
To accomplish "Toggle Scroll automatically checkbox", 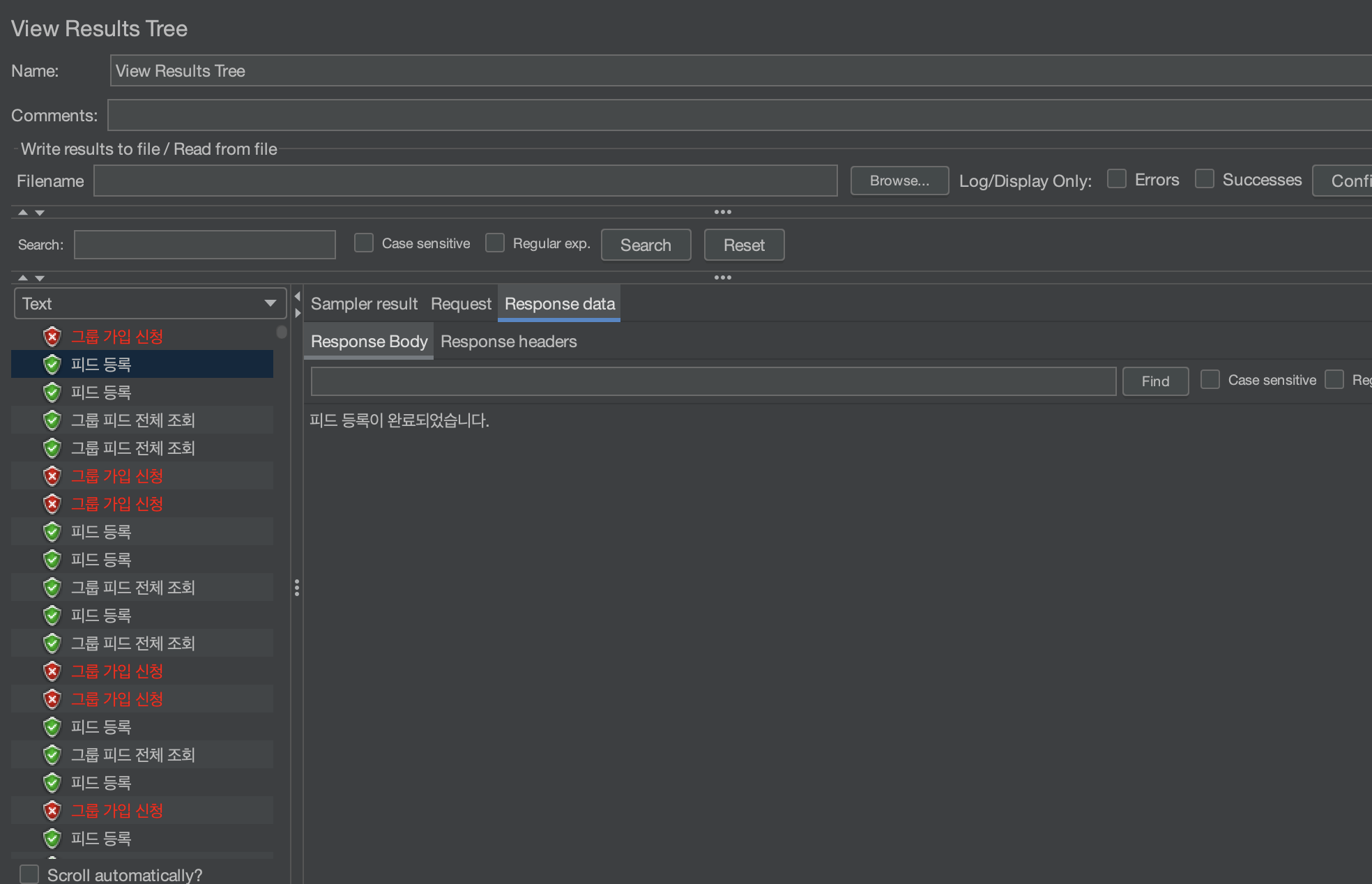I will click(x=29, y=874).
